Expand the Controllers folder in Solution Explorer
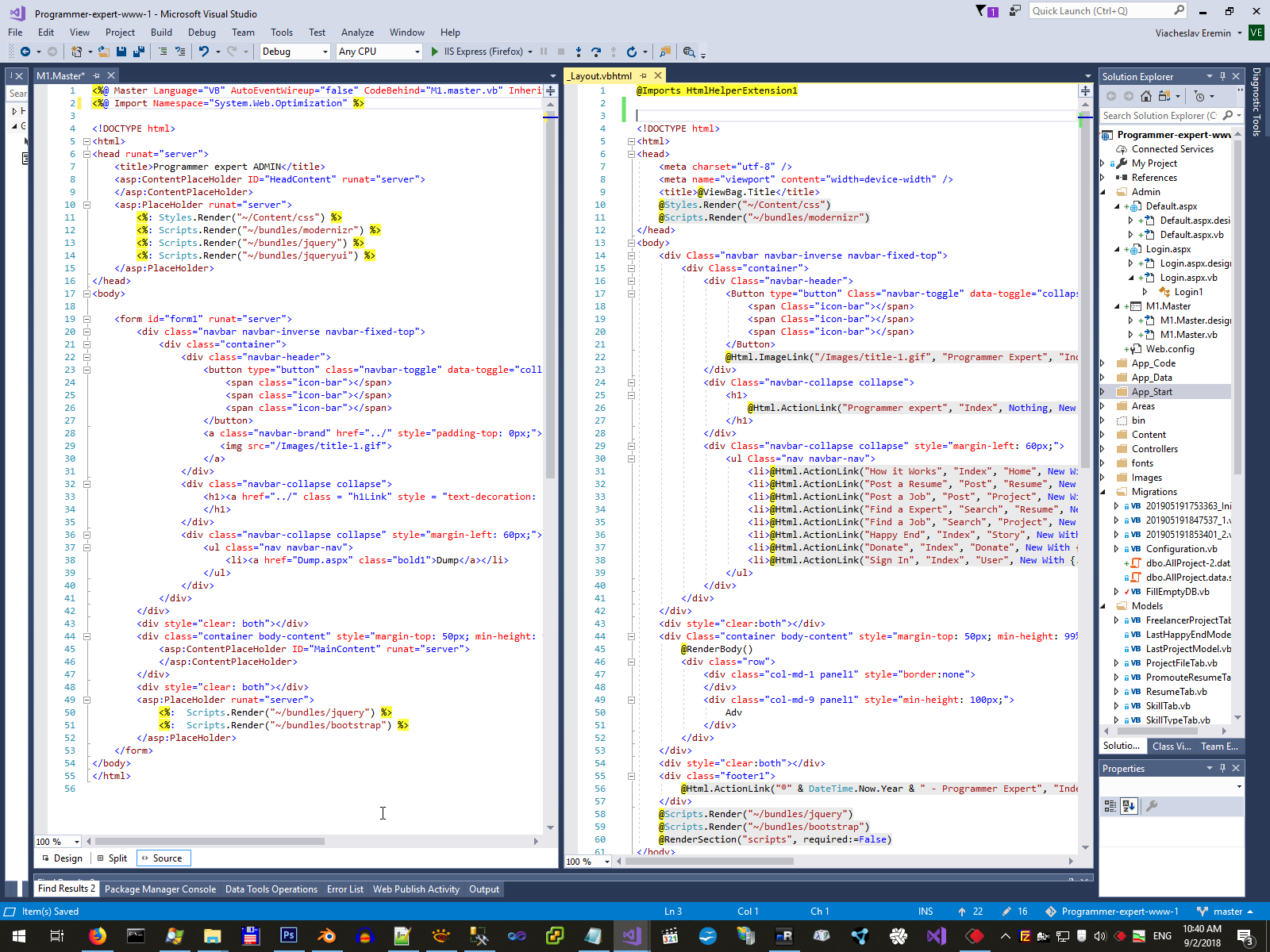The height and width of the screenshot is (952, 1270). coord(1103,449)
